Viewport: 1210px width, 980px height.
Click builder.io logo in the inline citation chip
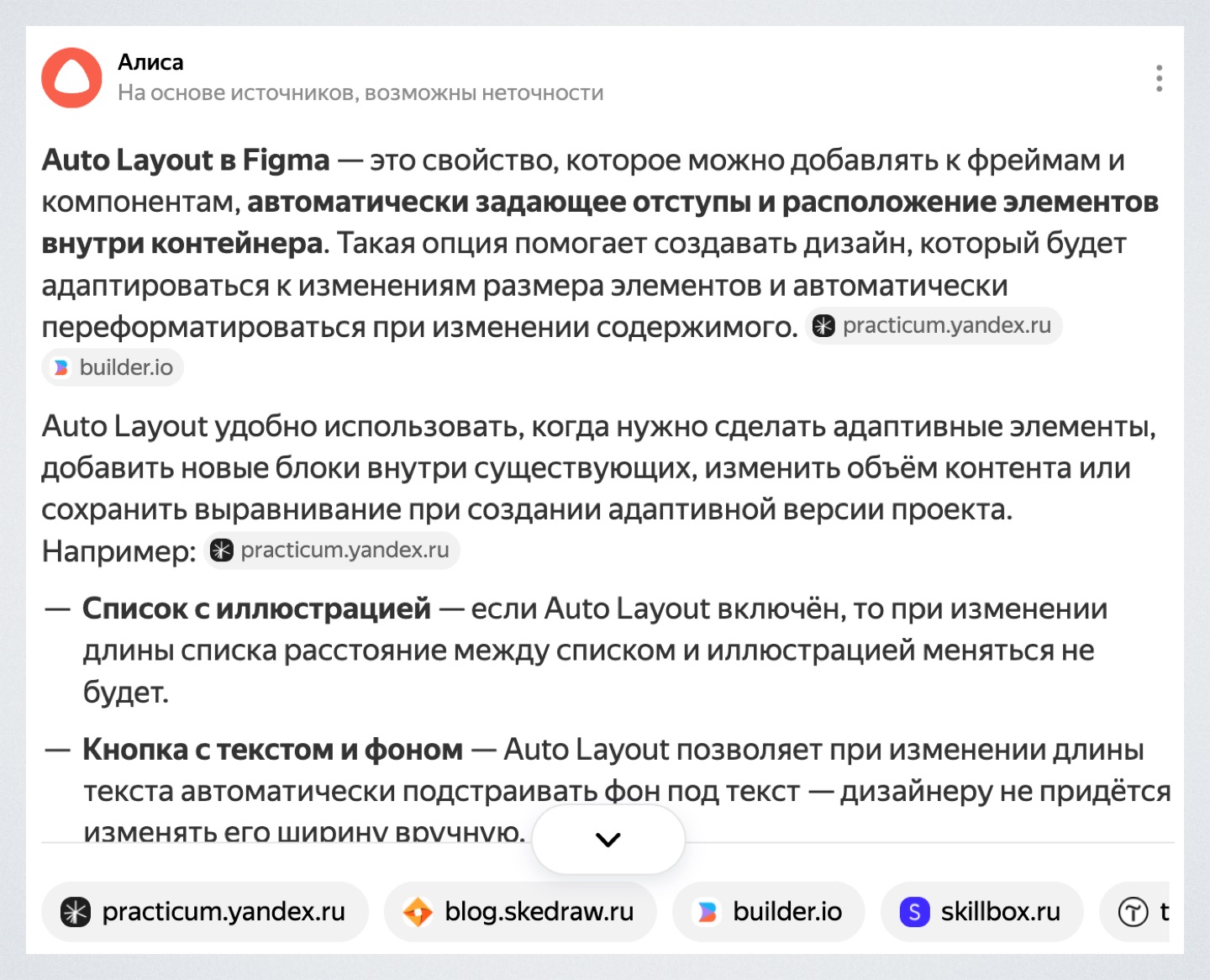click(61, 368)
